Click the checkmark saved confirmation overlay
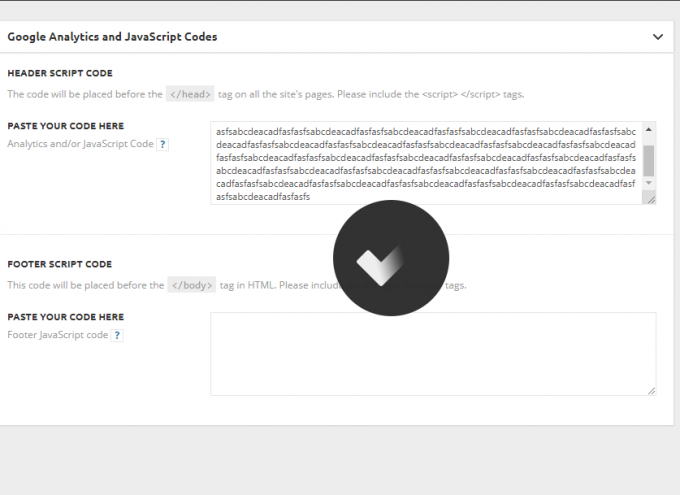680x495 pixels. [x=391, y=258]
